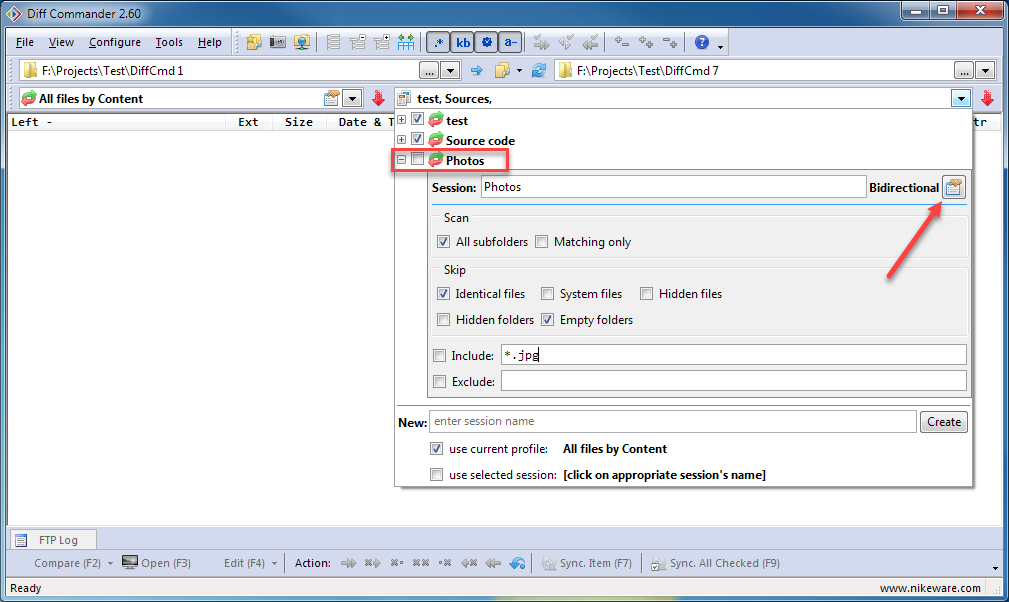Viewport: 1009px width, 602px height.
Task: Uncheck the Identical files skip option
Action: point(444,294)
